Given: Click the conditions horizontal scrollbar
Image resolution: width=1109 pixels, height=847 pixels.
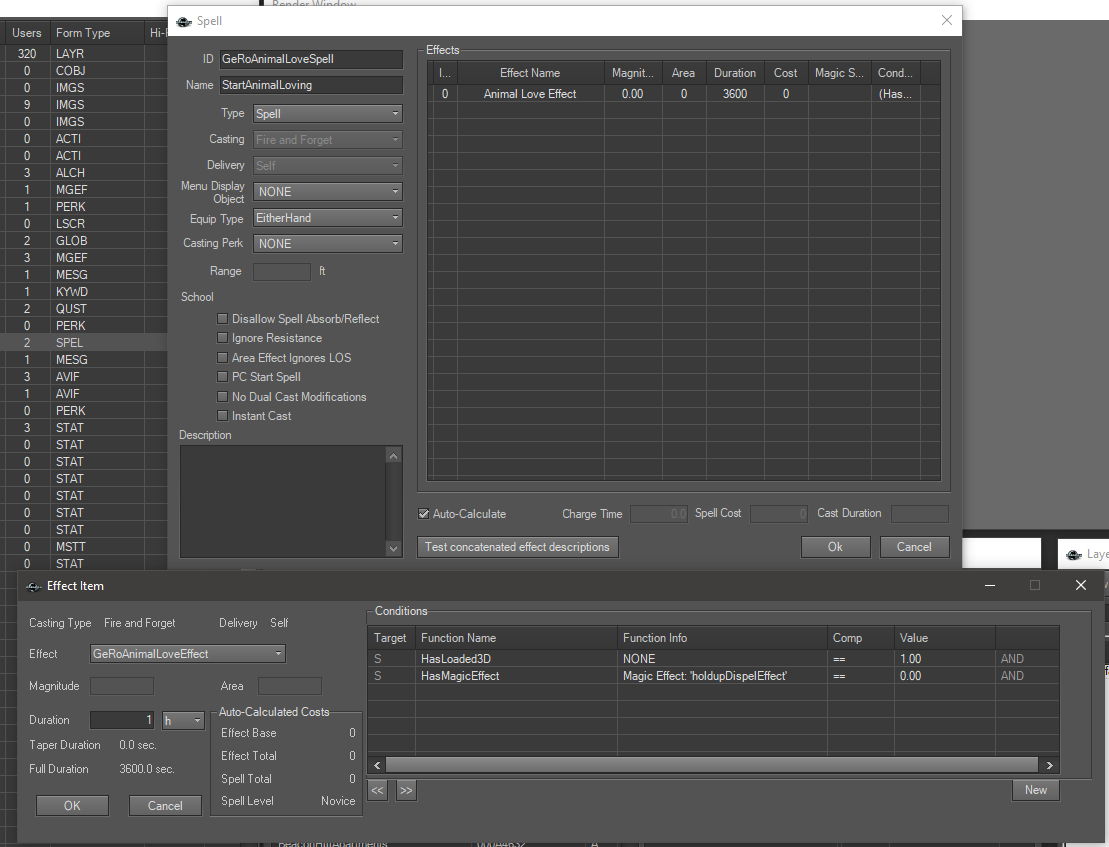Looking at the screenshot, I should coord(712,765).
